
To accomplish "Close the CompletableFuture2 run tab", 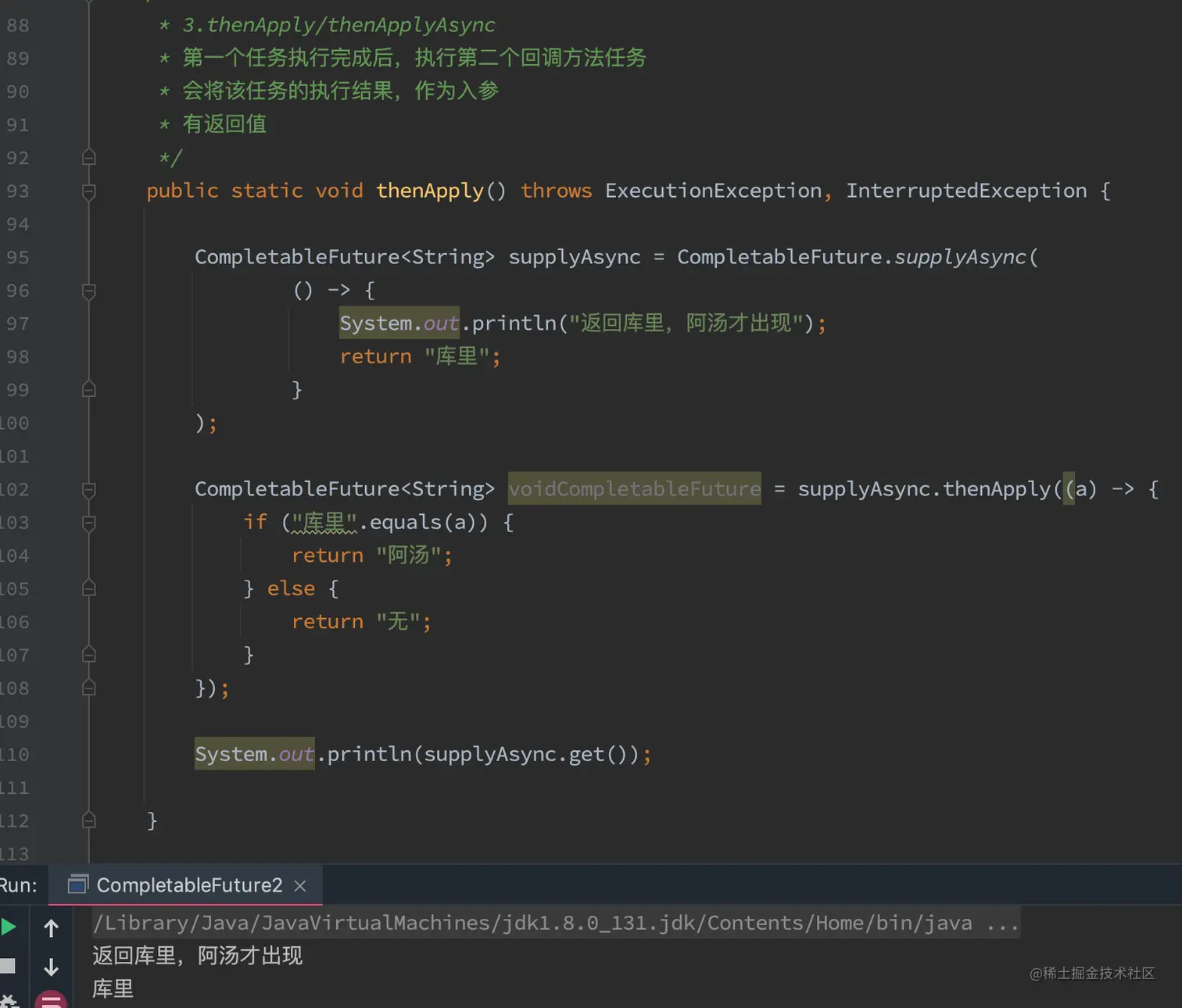I will pos(300,885).
